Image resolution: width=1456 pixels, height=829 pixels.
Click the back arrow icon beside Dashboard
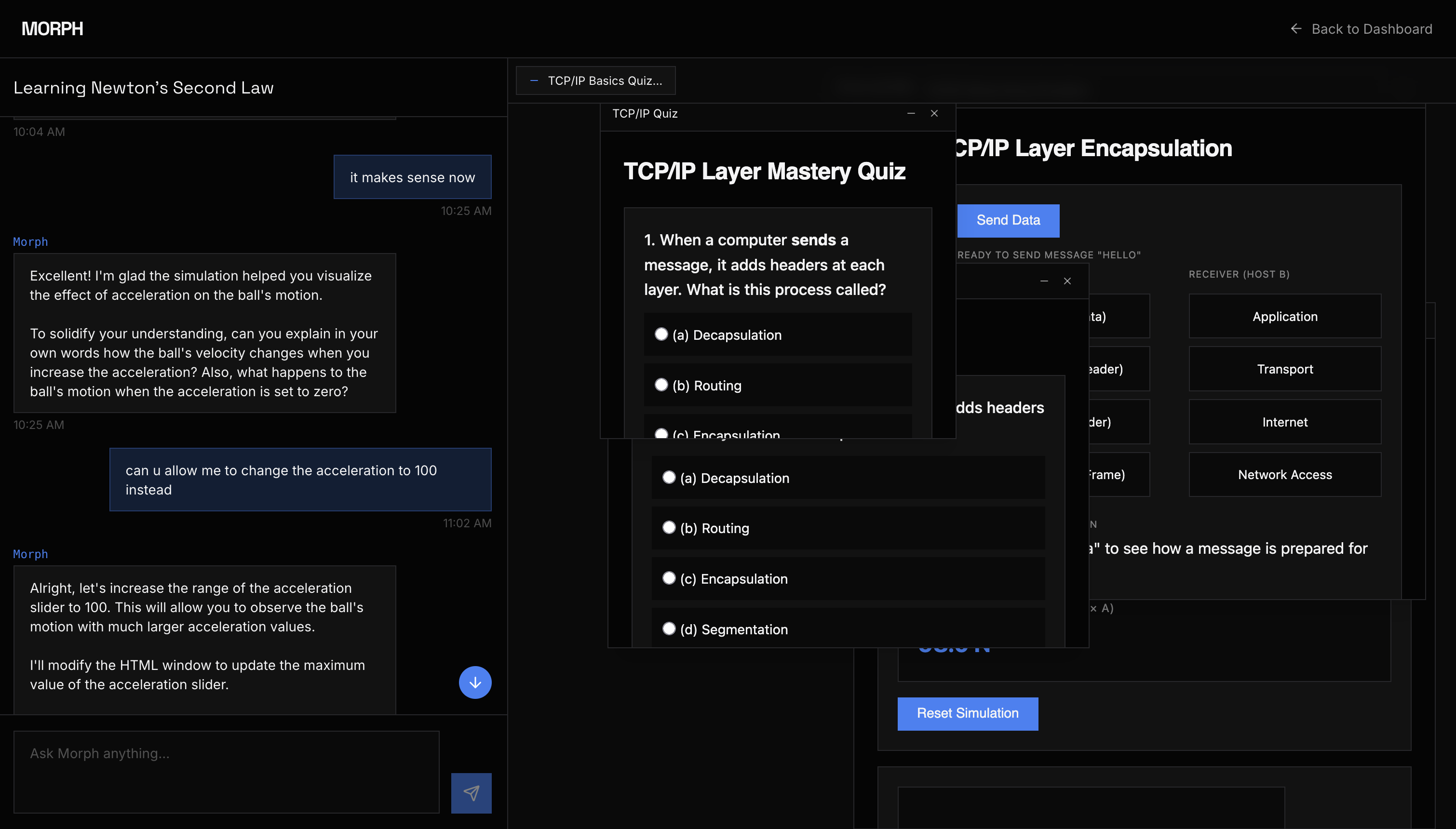1296,29
